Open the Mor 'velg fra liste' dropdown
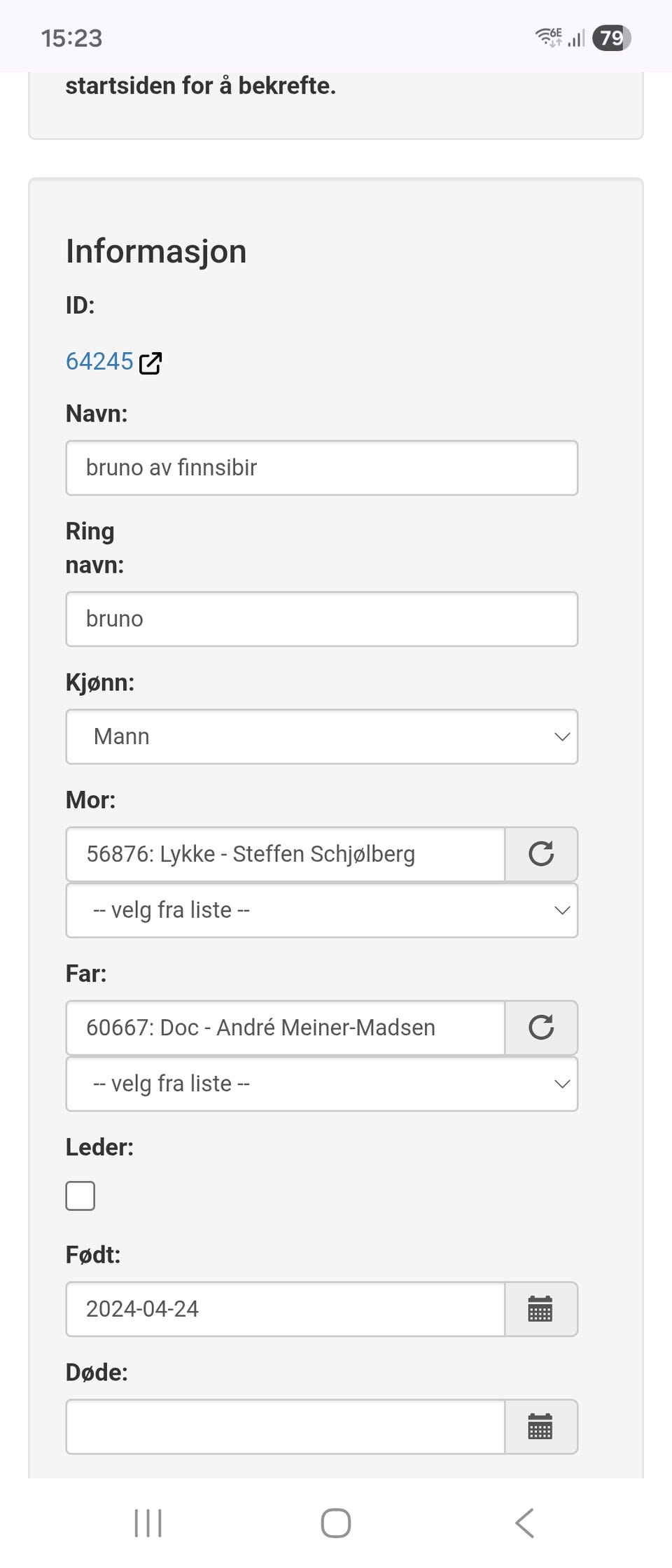This screenshot has height=1568, width=672. pos(322,910)
